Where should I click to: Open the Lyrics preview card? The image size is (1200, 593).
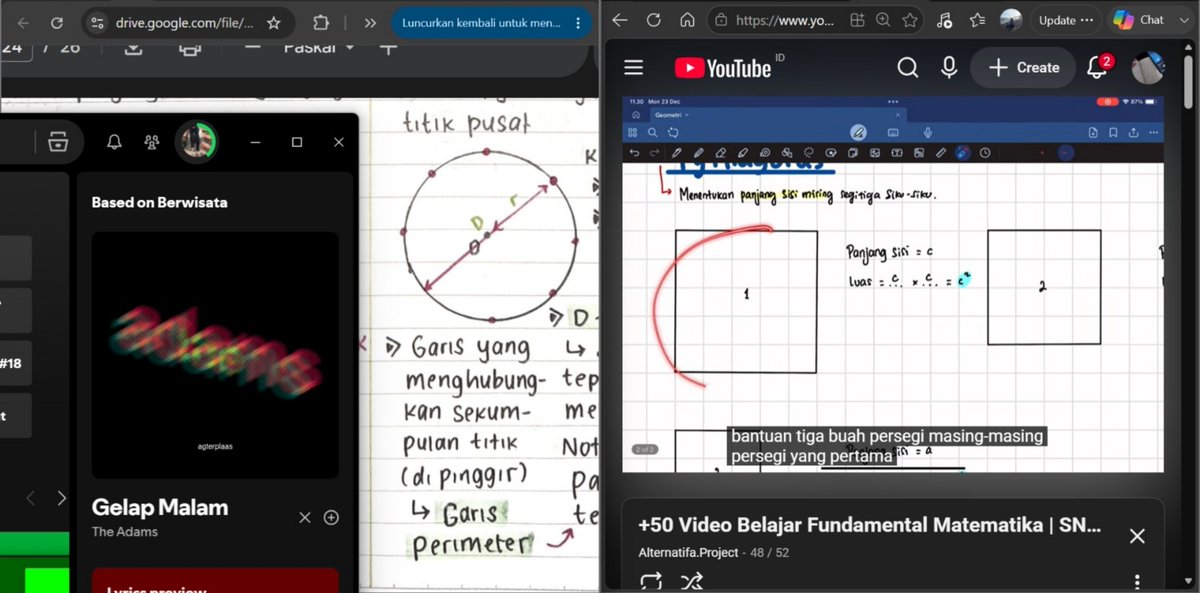point(215,581)
